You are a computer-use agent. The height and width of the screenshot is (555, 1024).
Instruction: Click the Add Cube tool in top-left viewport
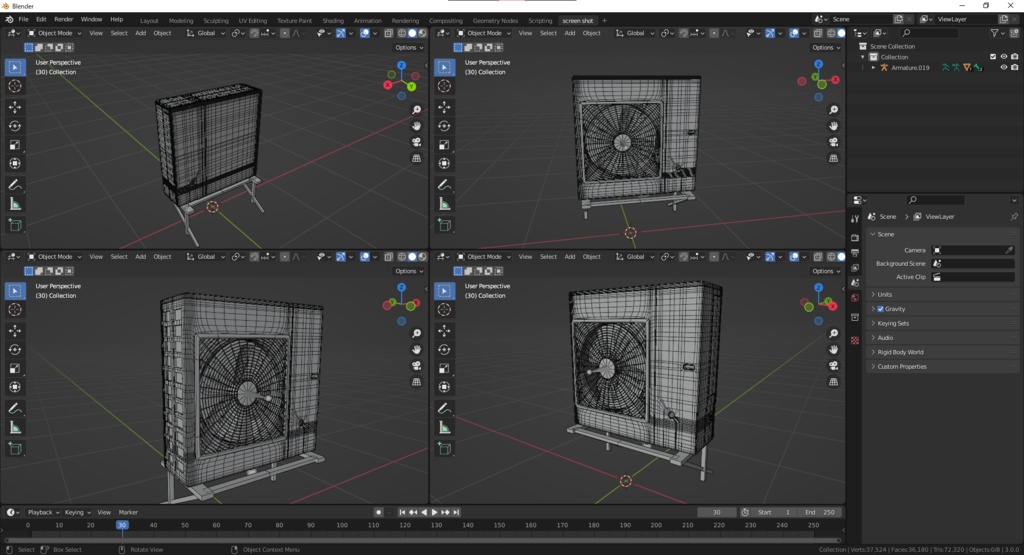(x=15, y=225)
